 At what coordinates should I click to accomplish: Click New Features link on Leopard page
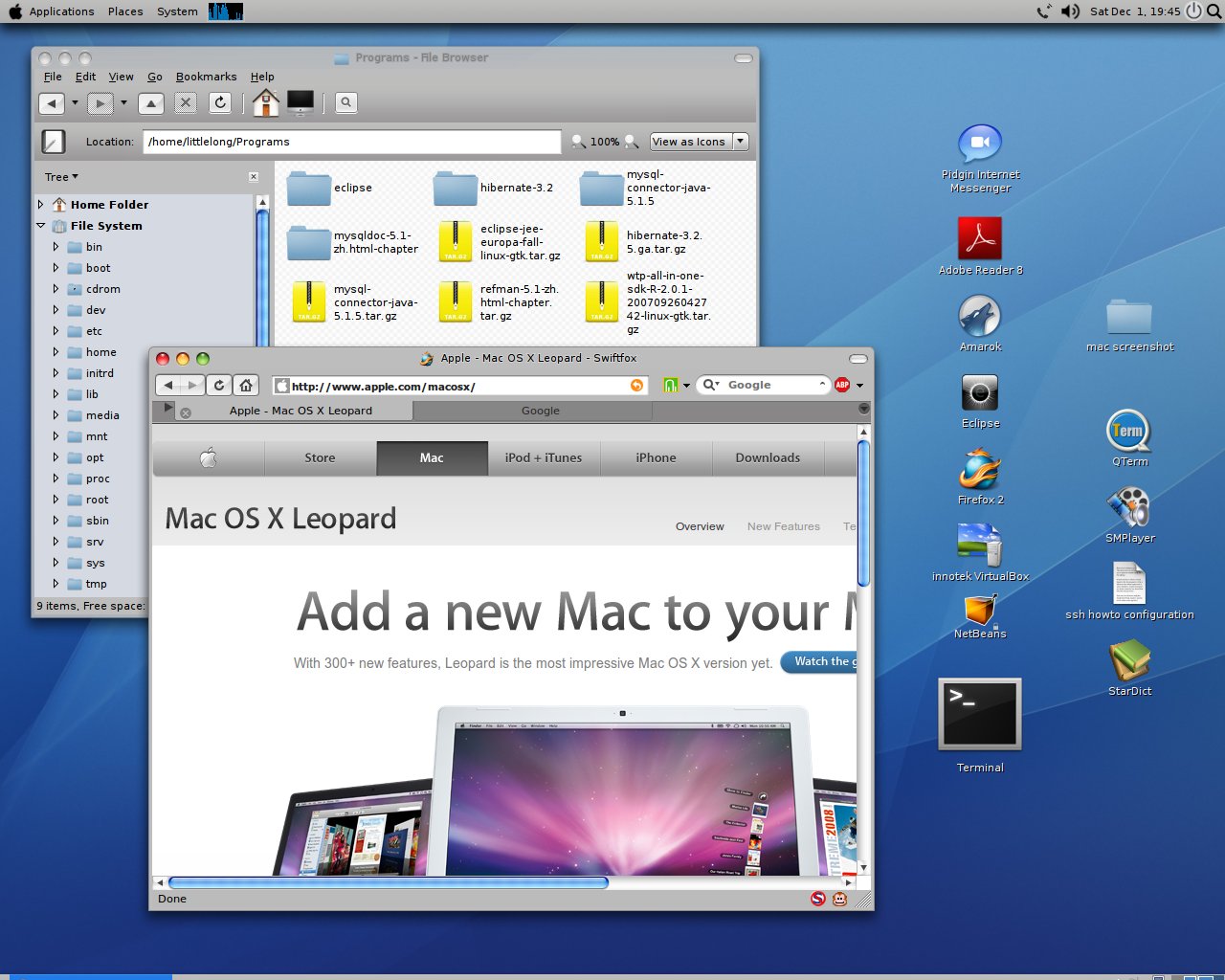coord(784,526)
